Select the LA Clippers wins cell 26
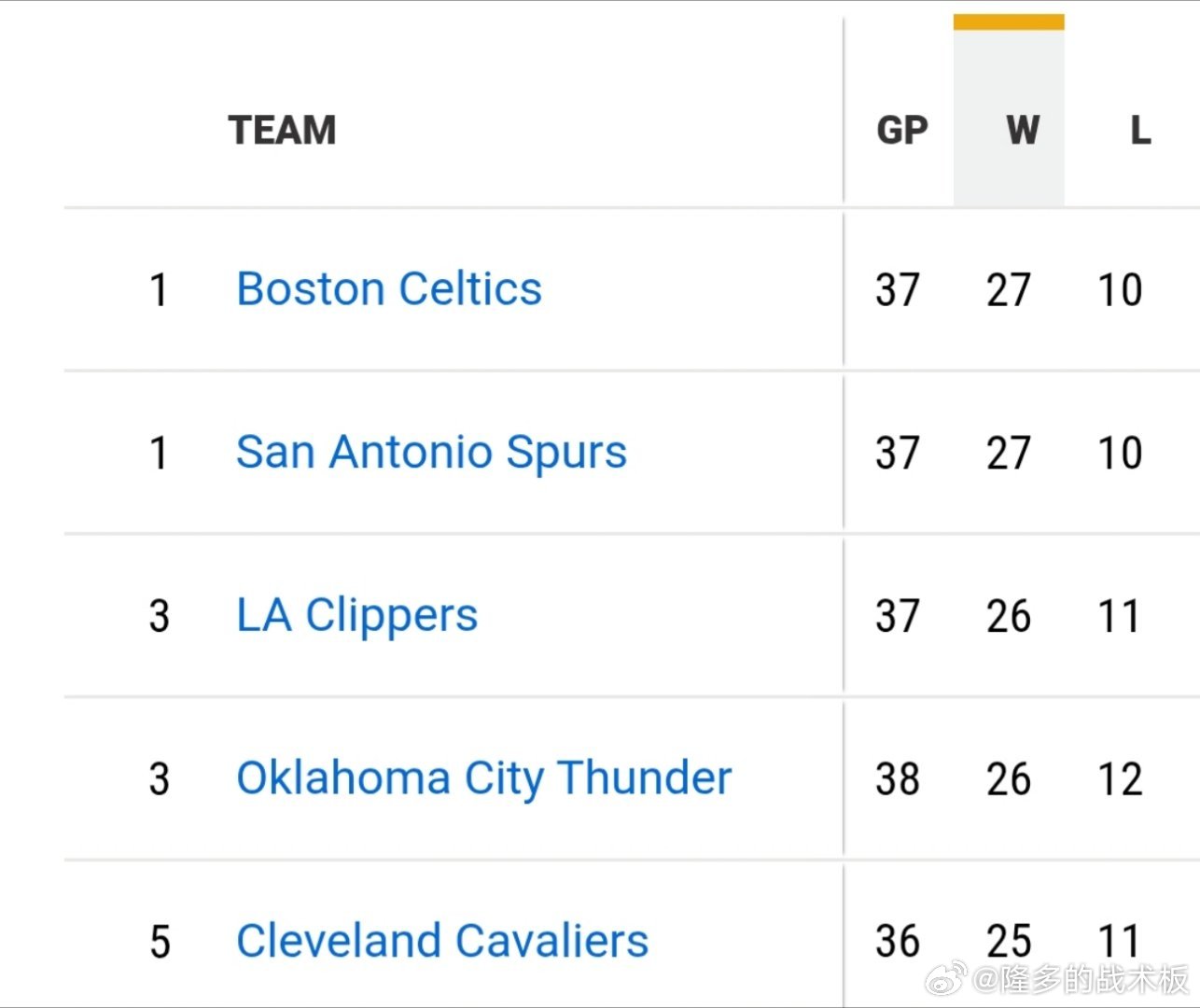Screen dimensions: 1200x1008 pos(1009,616)
